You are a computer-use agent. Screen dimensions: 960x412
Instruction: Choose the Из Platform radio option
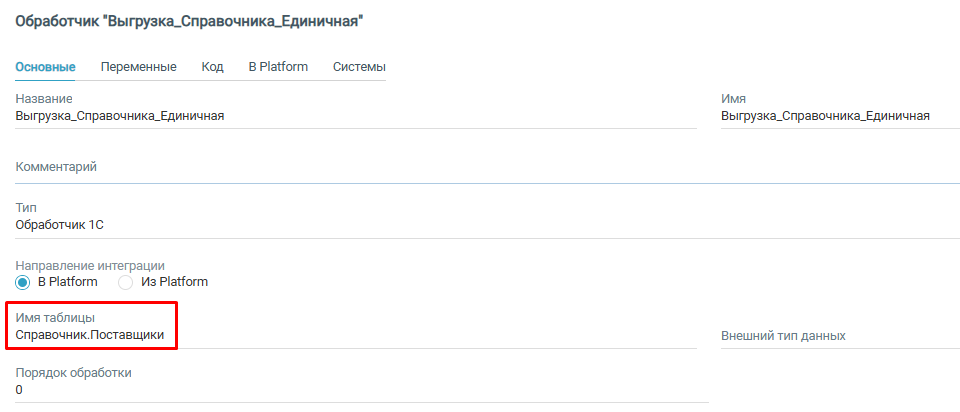coord(126,282)
